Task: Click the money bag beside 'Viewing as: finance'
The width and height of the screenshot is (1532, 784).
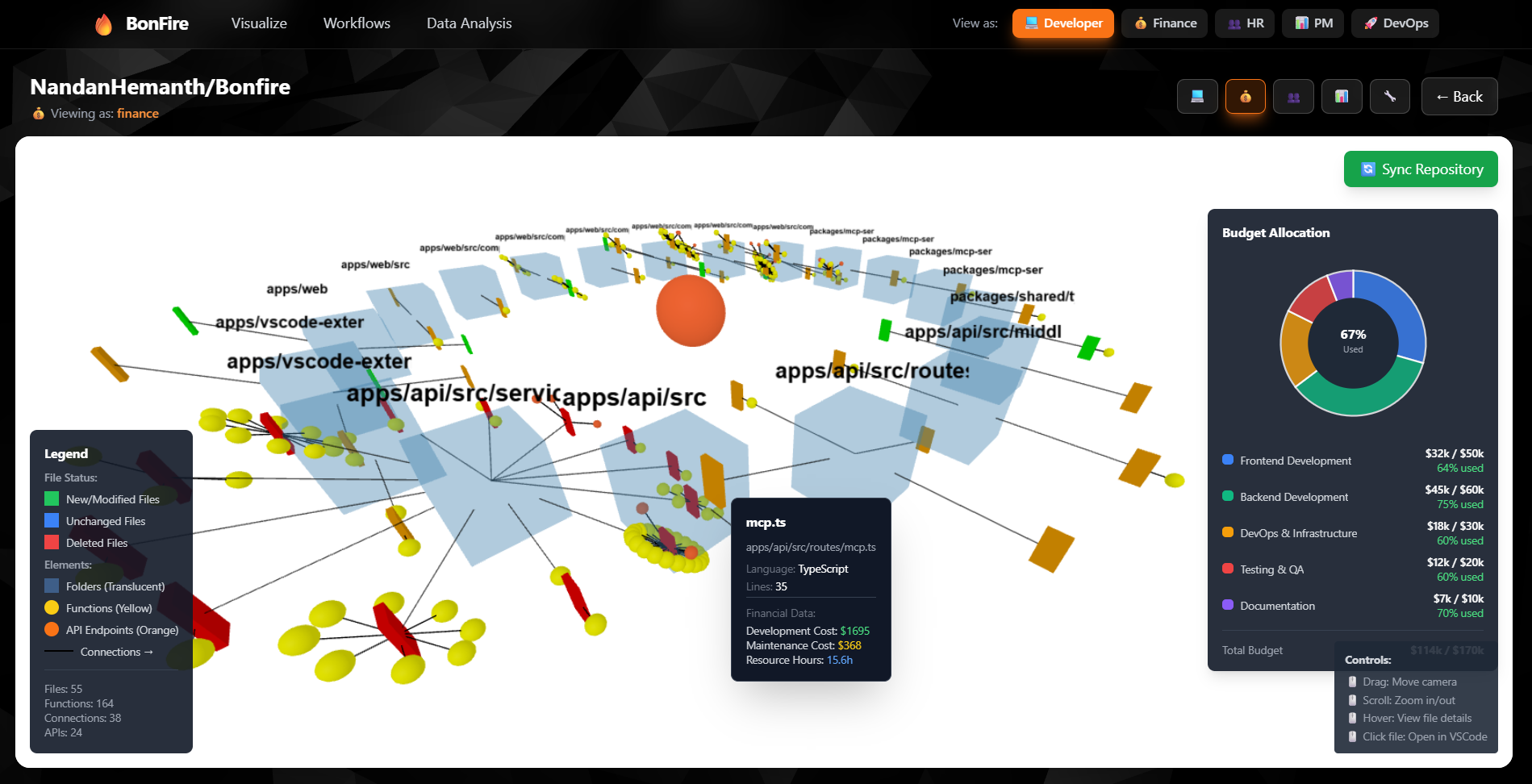Action: click(38, 114)
